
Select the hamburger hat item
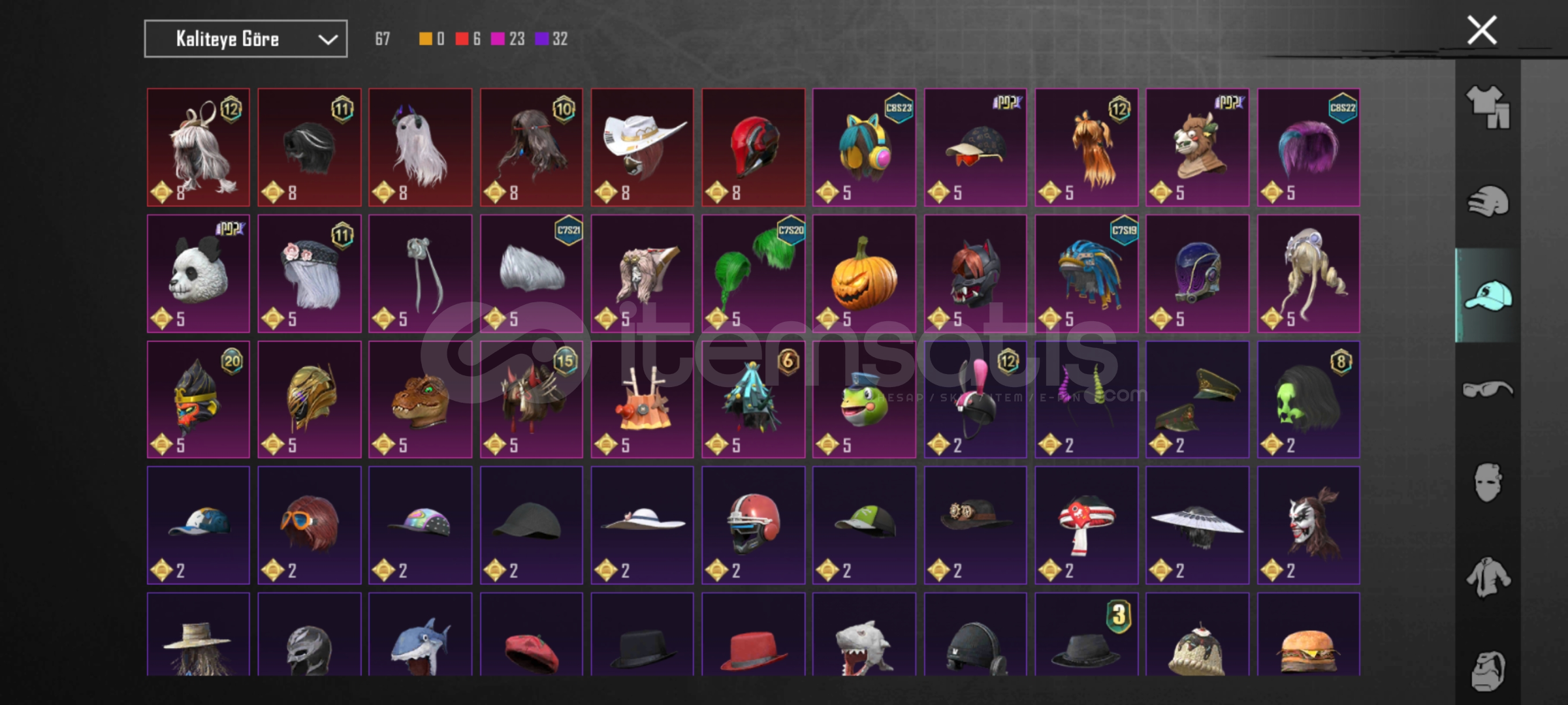coord(1309,634)
